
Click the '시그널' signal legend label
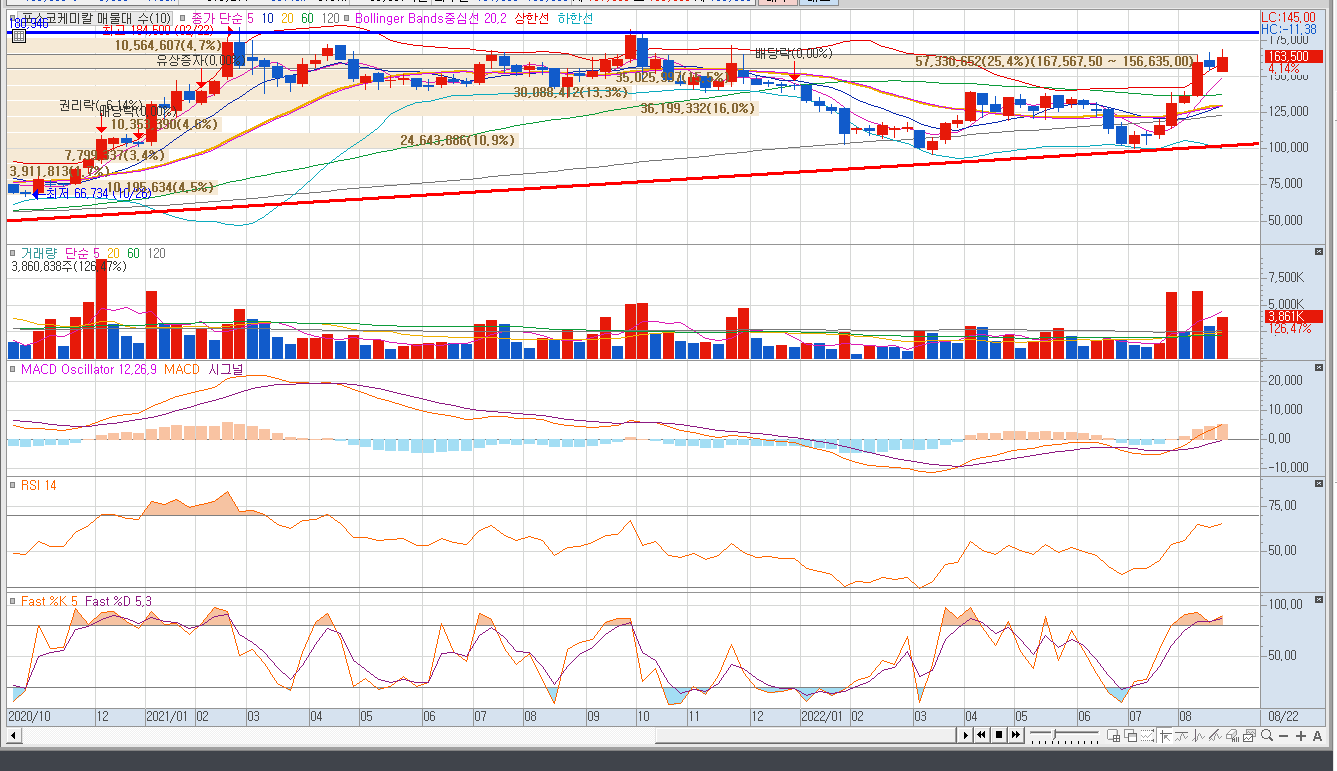(x=226, y=369)
